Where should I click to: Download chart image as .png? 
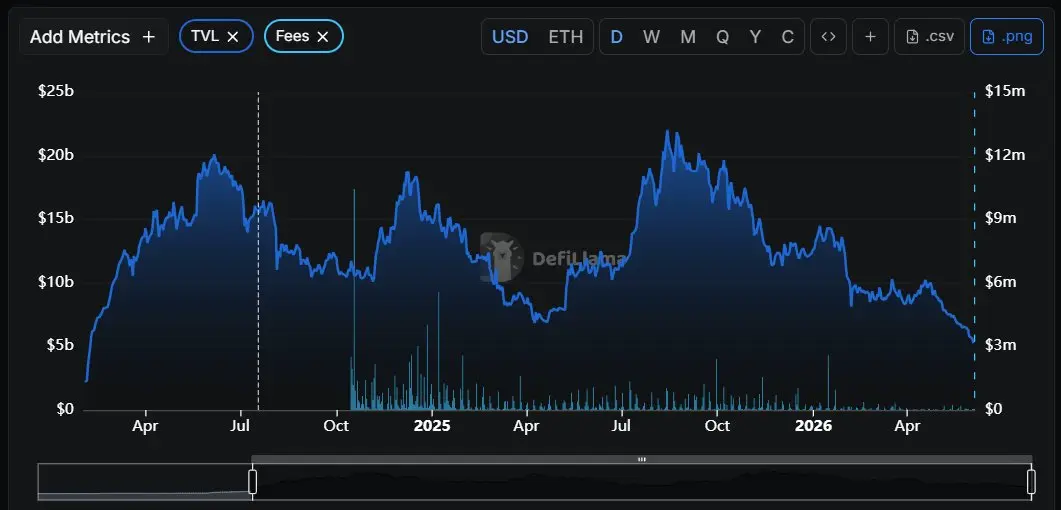[x=1007, y=37]
